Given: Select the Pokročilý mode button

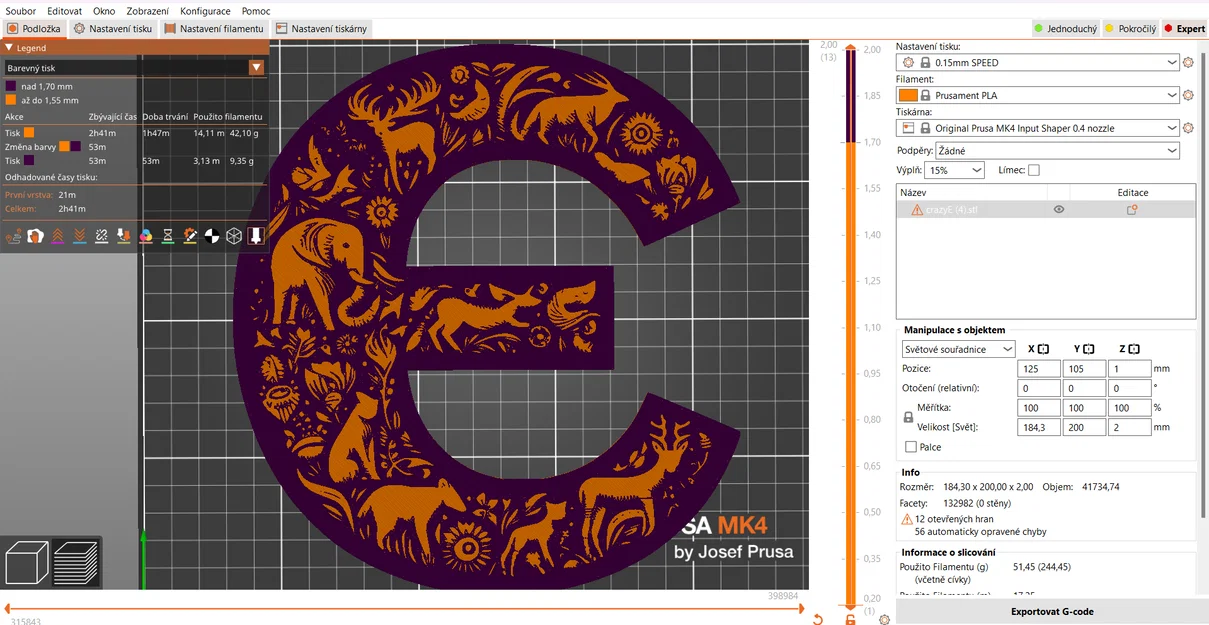Looking at the screenshot, I should point(1130,29).
